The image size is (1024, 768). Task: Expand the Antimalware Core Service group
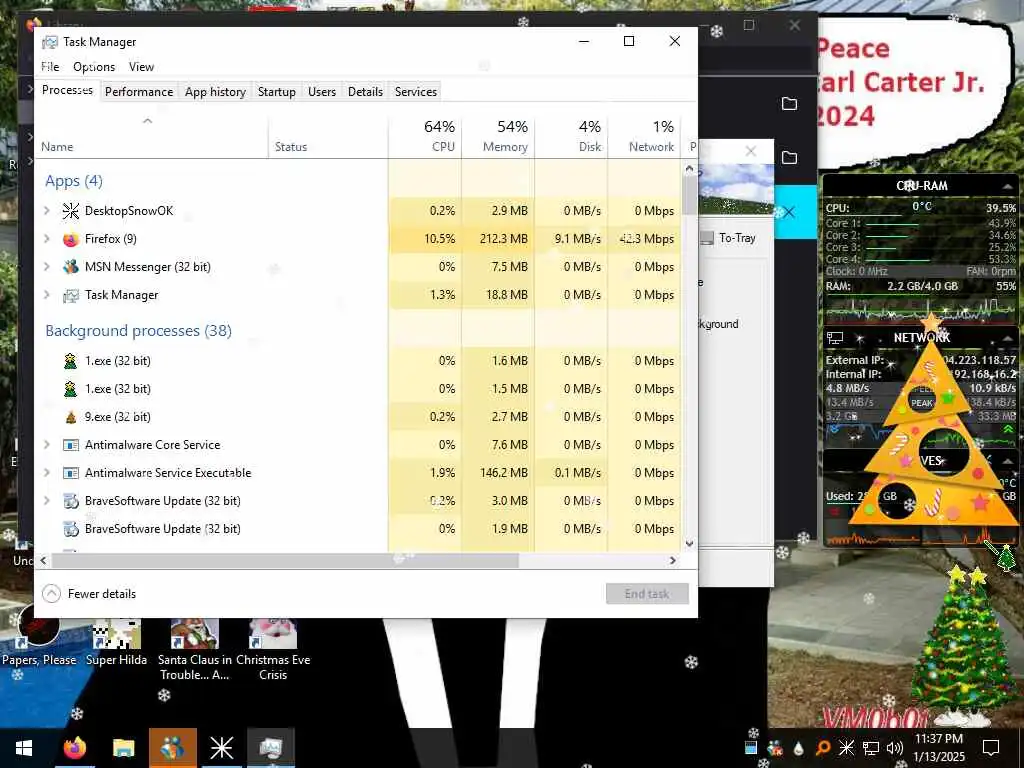tap(46, 445)
